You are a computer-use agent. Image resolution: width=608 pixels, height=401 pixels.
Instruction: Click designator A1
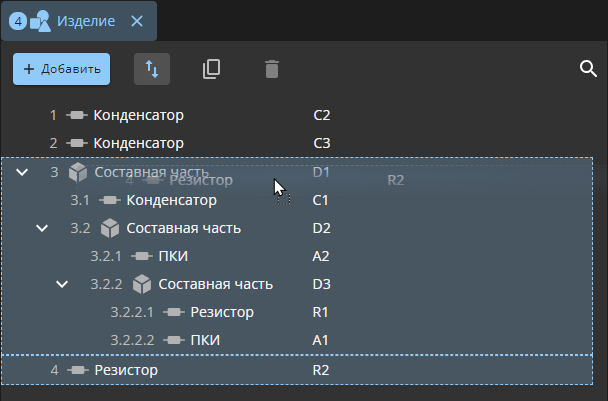[x=320, y=340]
